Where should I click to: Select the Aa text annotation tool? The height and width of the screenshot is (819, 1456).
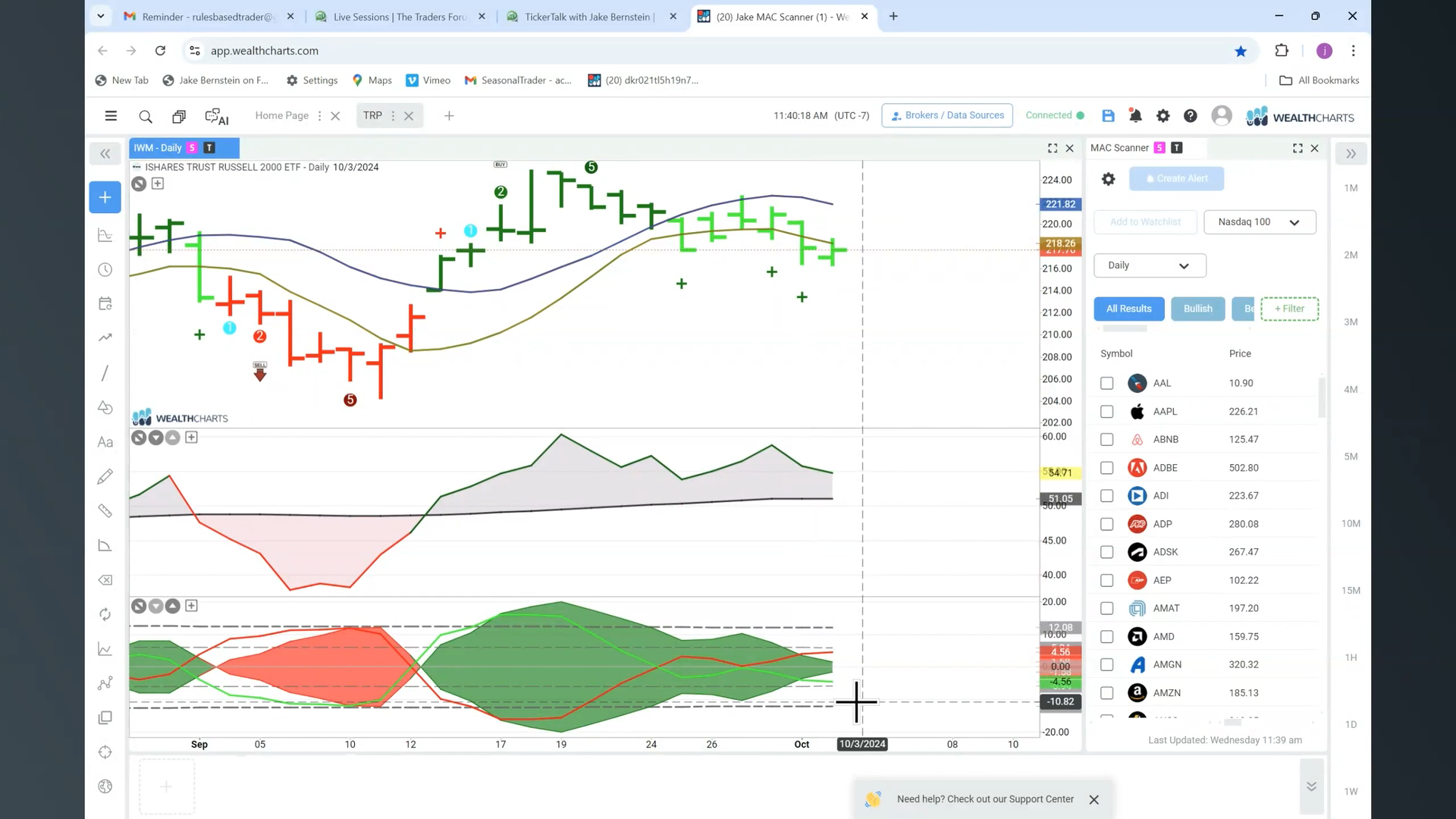pos(105,442)
